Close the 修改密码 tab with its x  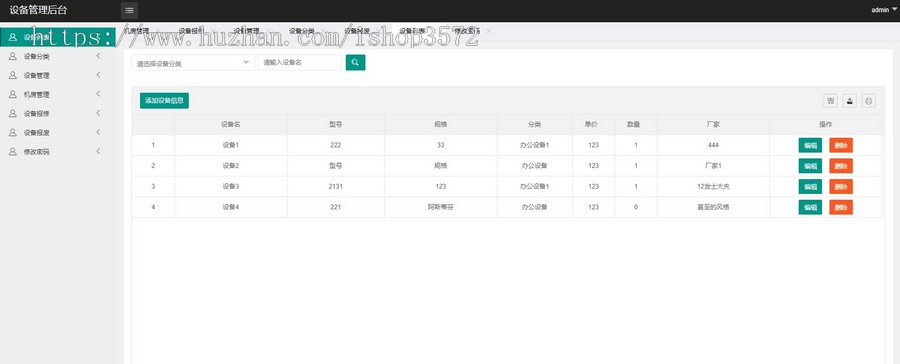[x=489, y=31]
